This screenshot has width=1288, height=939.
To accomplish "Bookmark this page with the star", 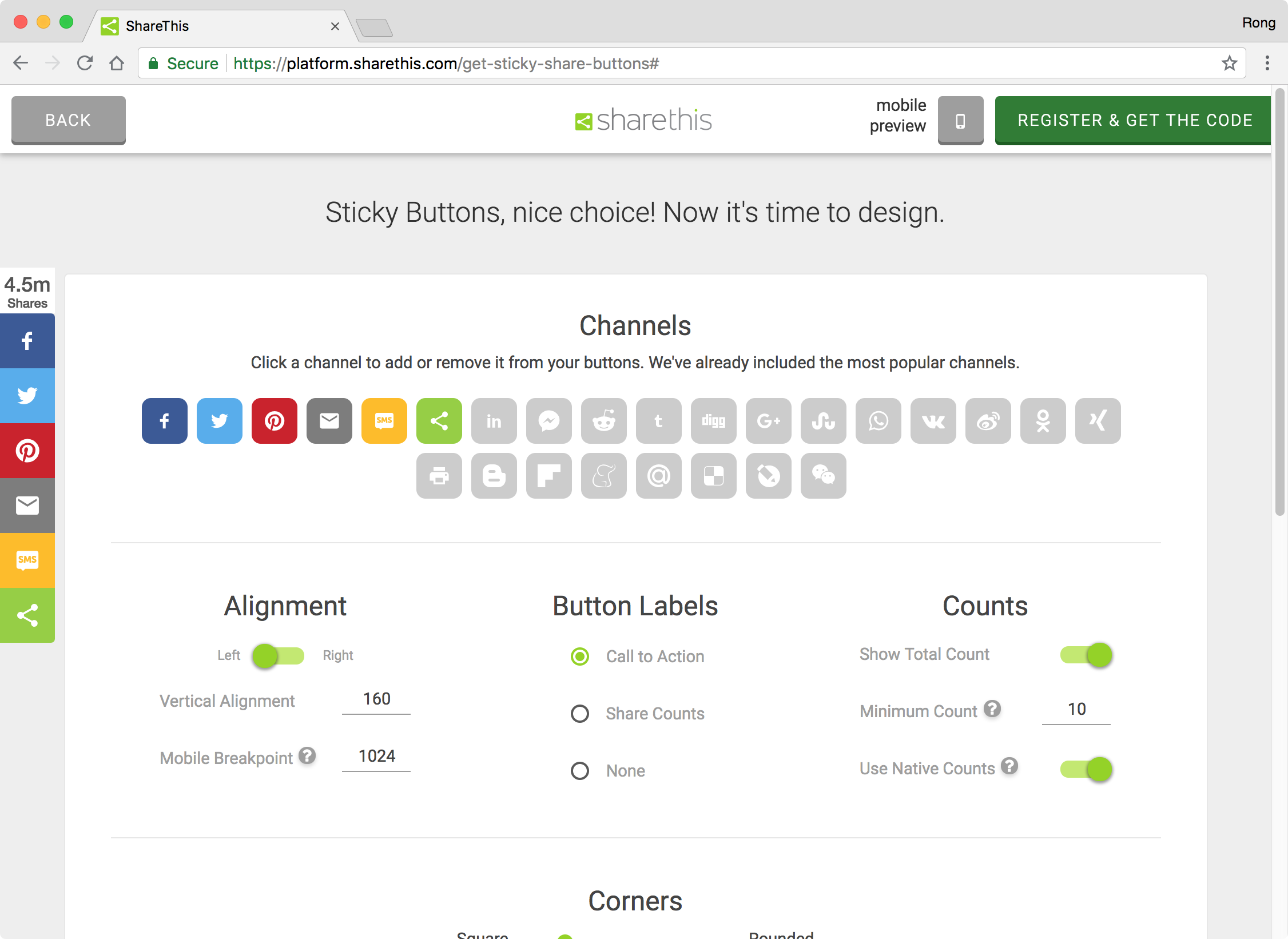I will coord(1230,63).
